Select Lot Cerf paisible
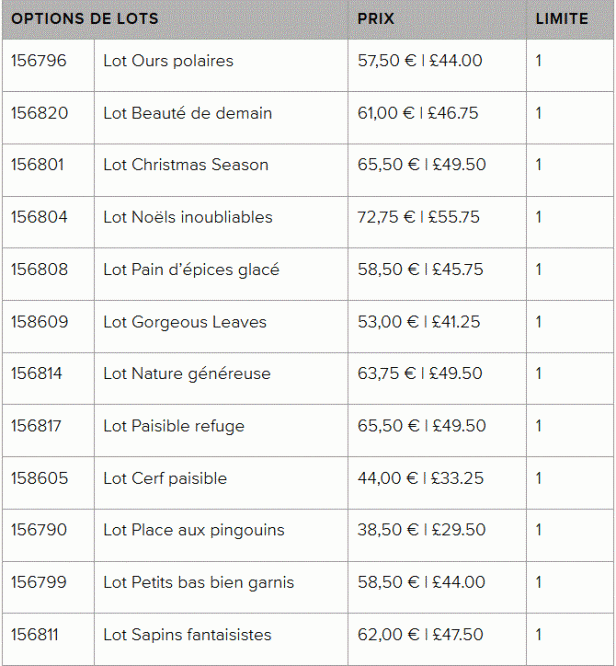 click(x=165, y=478)
